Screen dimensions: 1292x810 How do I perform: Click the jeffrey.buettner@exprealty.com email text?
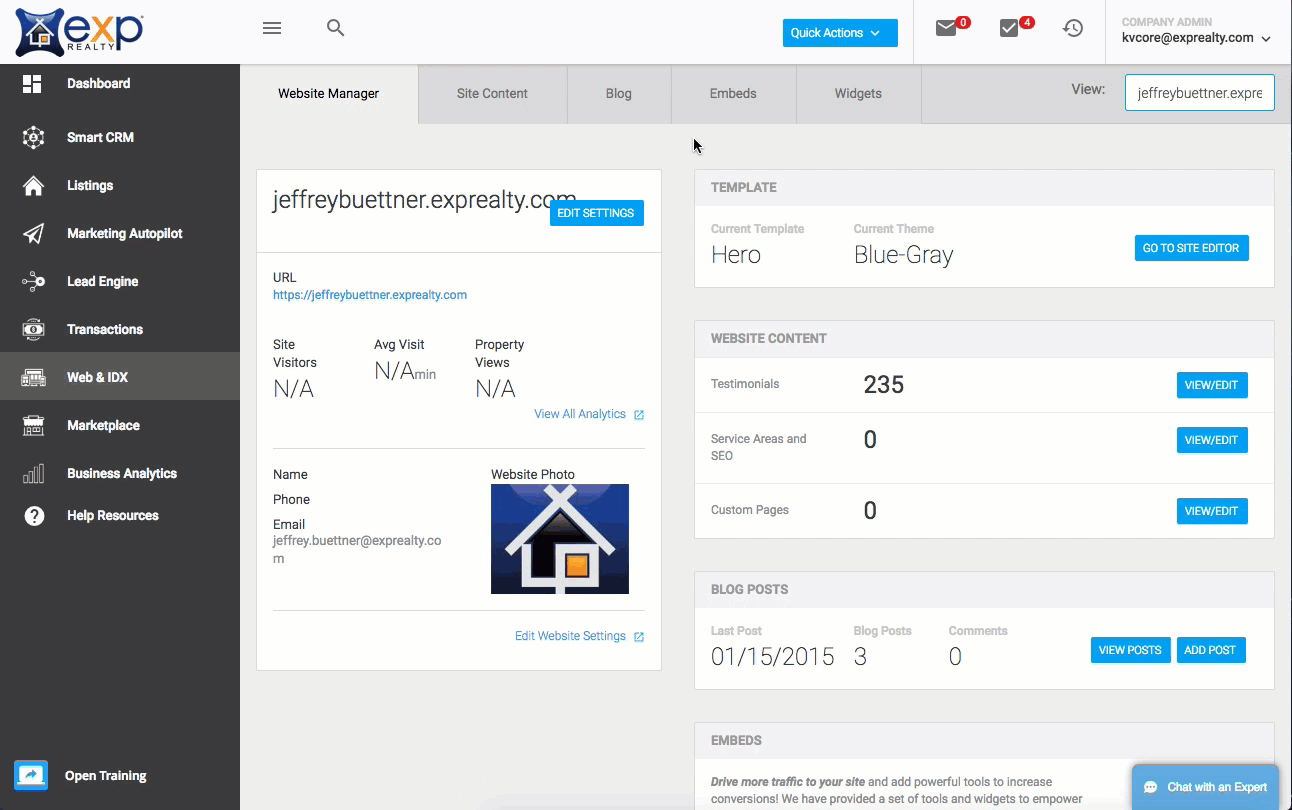357,550
